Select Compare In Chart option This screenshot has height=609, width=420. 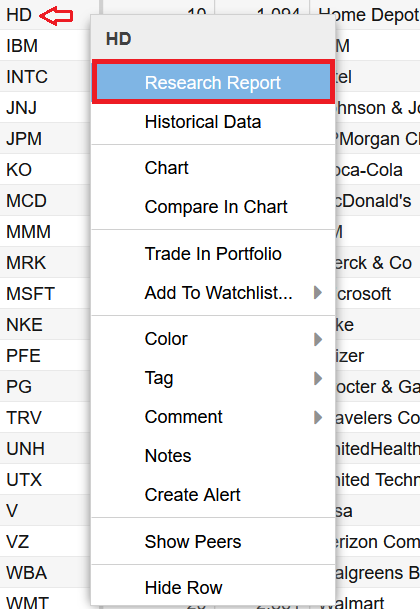(213, 207)
